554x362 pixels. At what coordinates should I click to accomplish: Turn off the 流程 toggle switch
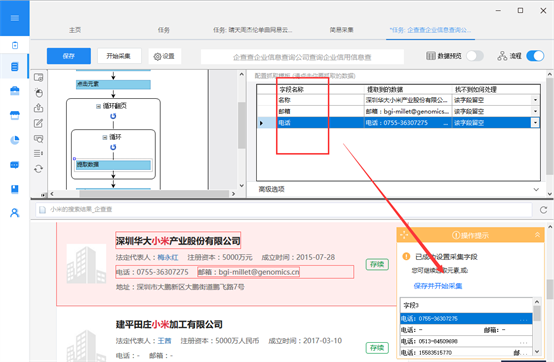[x=535, y=56]
